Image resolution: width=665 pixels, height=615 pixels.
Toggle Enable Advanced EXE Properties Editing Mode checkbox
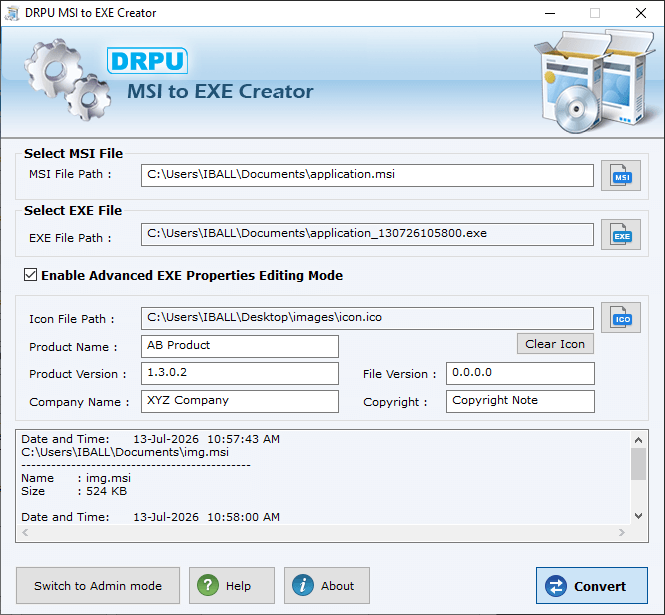pos(31,275)
